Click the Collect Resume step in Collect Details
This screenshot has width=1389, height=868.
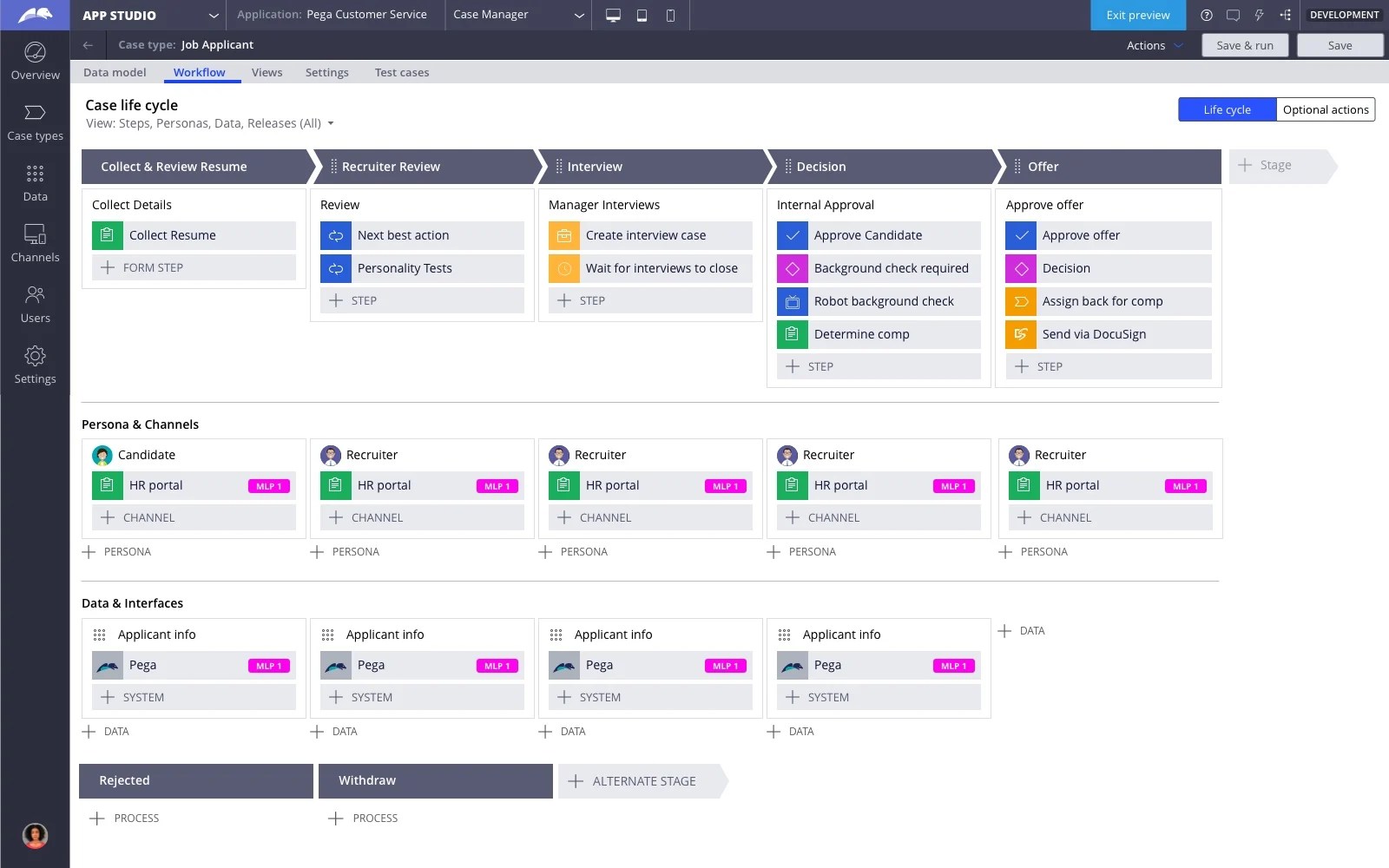pos(193,235)
